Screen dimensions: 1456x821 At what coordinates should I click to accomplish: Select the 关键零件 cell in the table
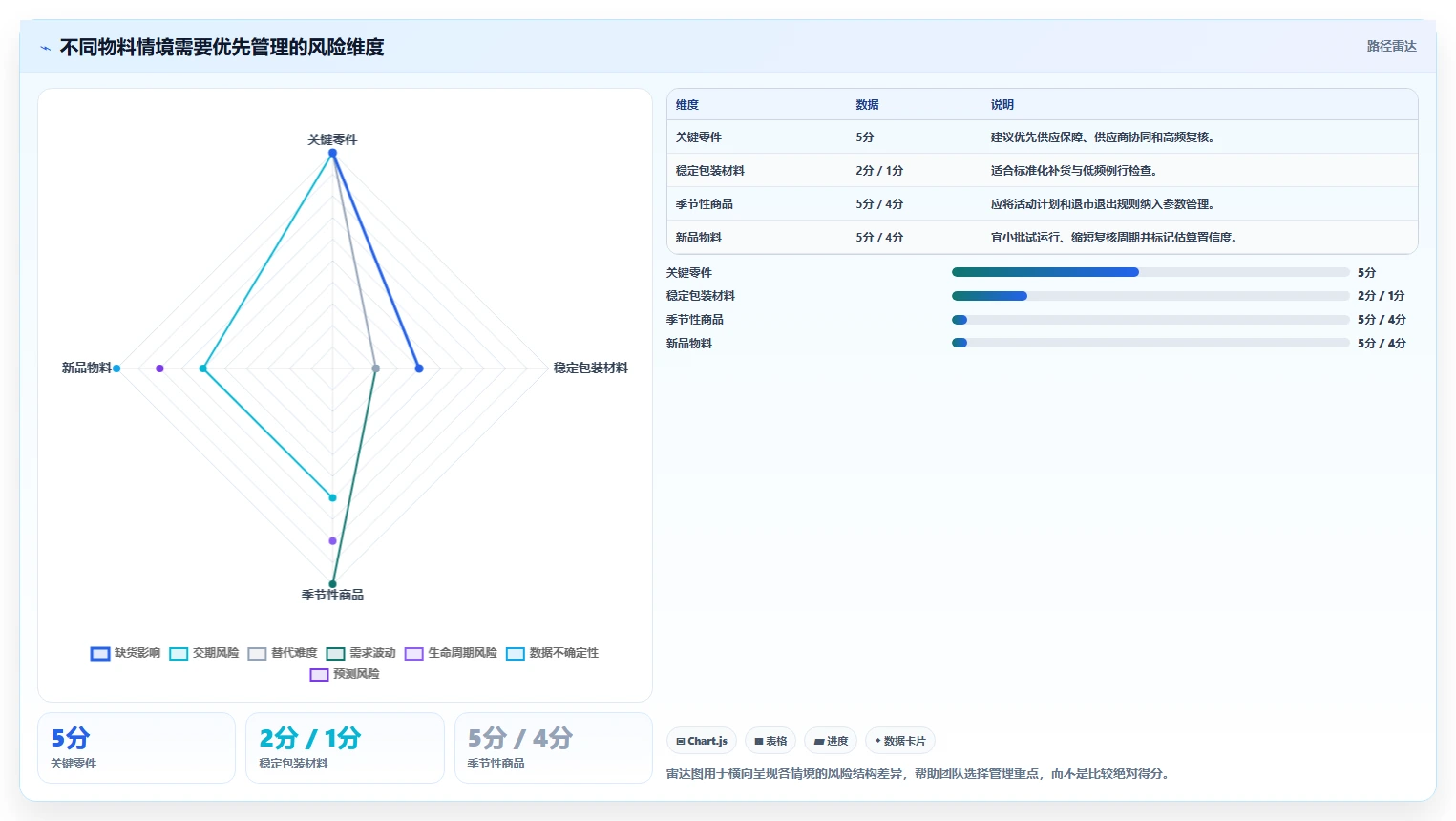point(699,137)
